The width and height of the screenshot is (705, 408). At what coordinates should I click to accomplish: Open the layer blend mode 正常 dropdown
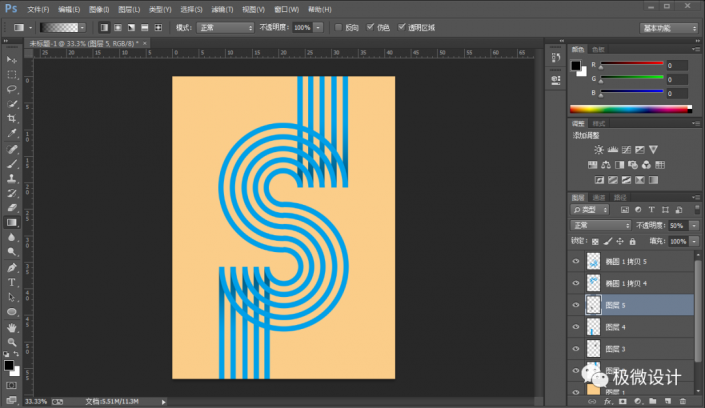pyautogui.click(x=601, y=226)
